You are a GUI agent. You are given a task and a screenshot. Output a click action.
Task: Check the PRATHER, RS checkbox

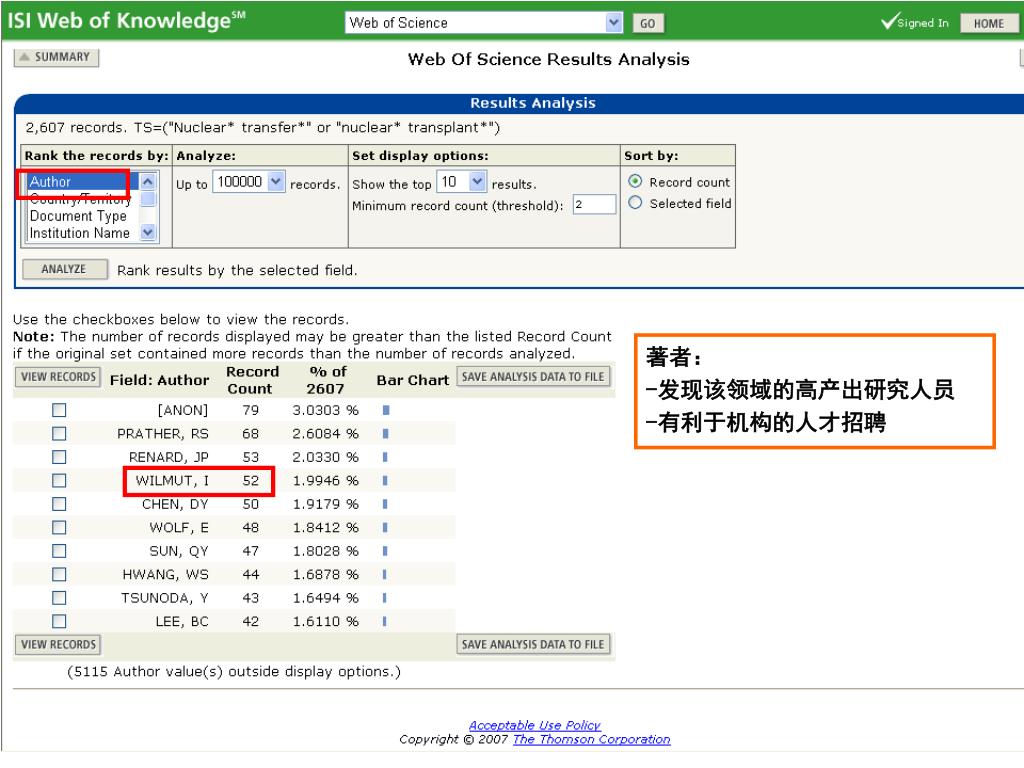(59, 434)
